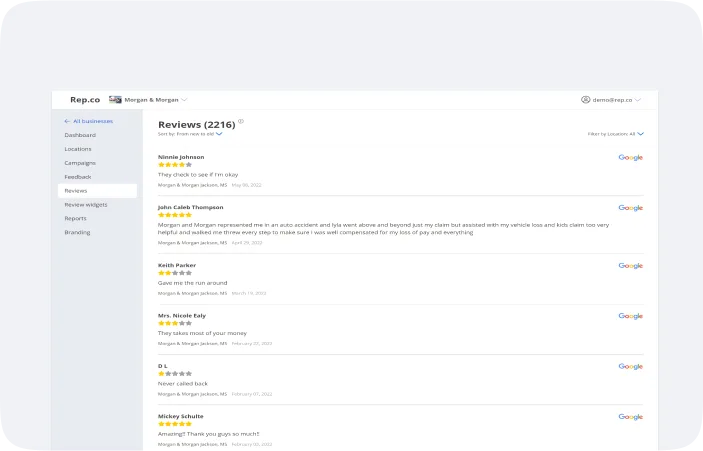Image resolution: width=703 pixels, height=451 pixels.
Task: Click the Rep.co logo
Action: 85,100
